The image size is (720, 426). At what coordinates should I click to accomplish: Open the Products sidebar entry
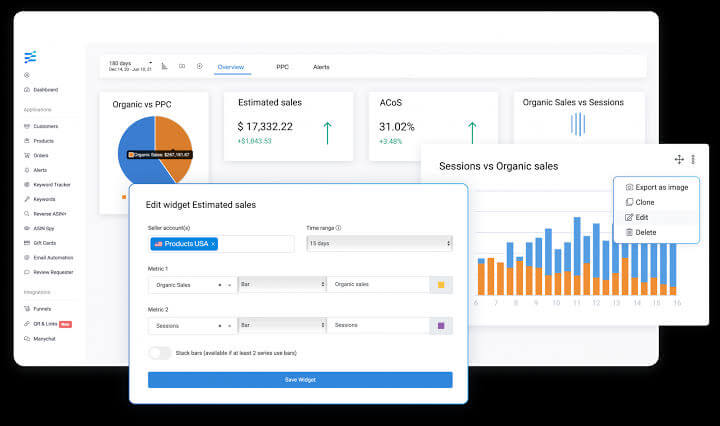39,140
